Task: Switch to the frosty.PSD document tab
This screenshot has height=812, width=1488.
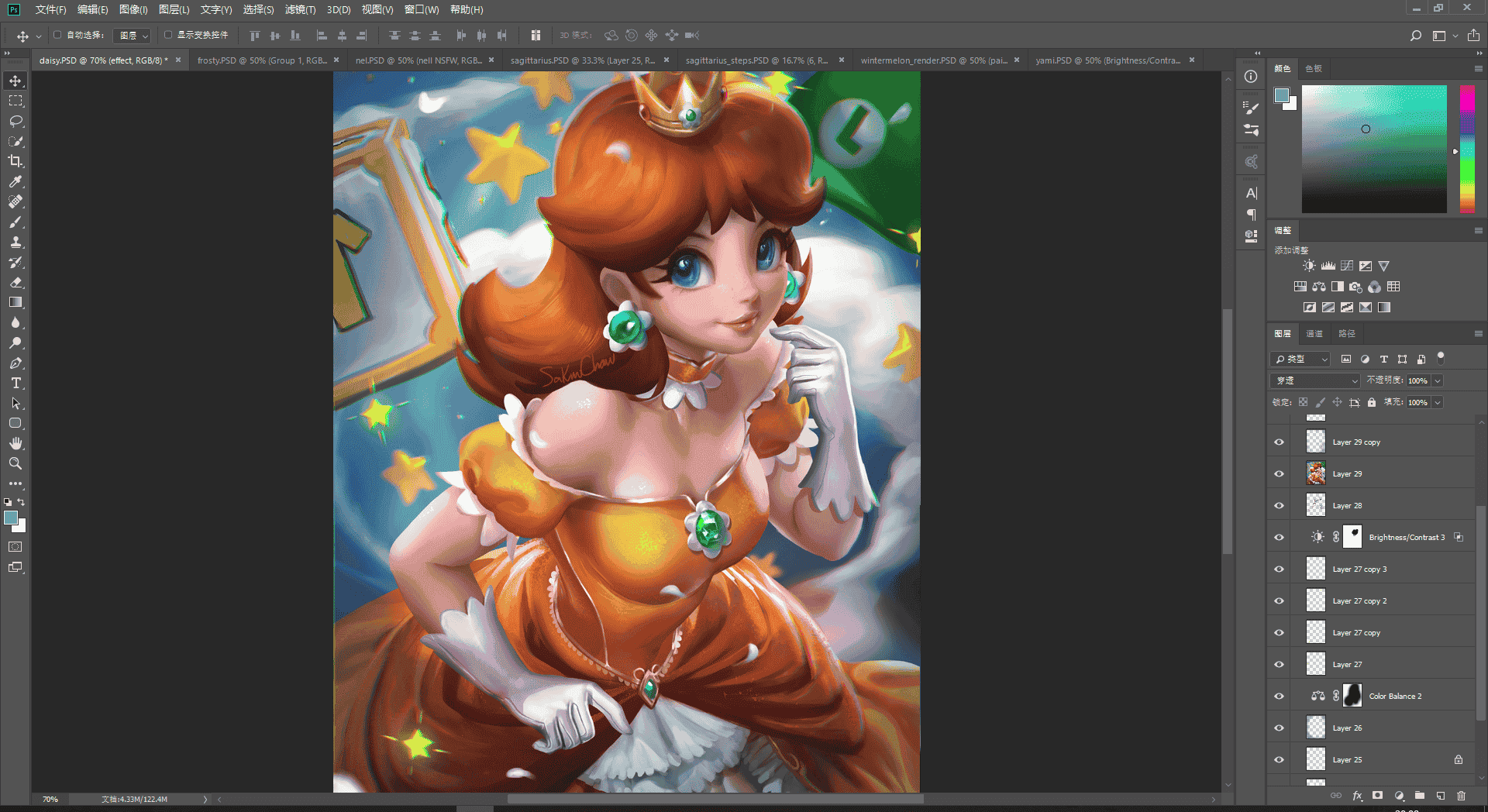Action: tap(261, 60)
